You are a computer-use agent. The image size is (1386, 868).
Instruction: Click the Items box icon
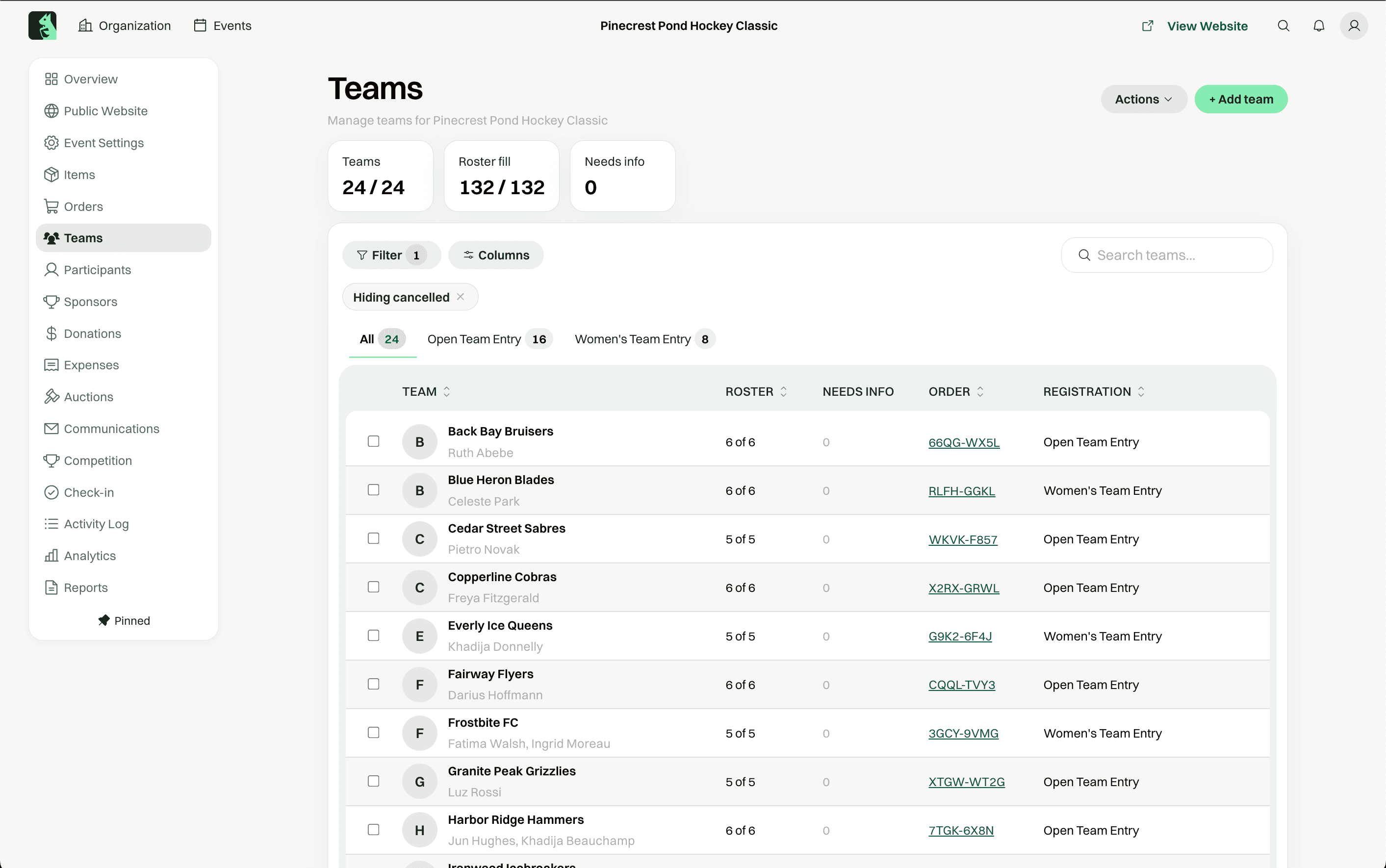pos(51,175)
